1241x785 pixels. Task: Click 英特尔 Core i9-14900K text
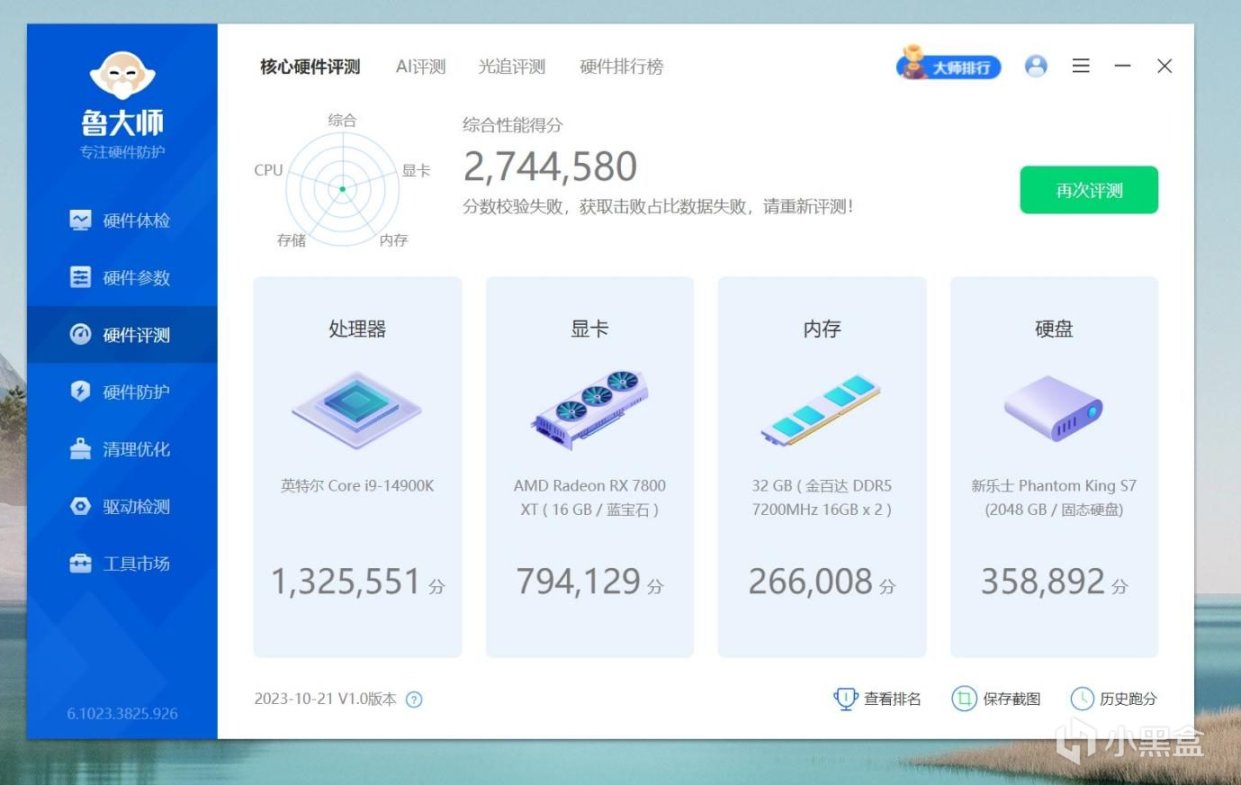[357, 486]
